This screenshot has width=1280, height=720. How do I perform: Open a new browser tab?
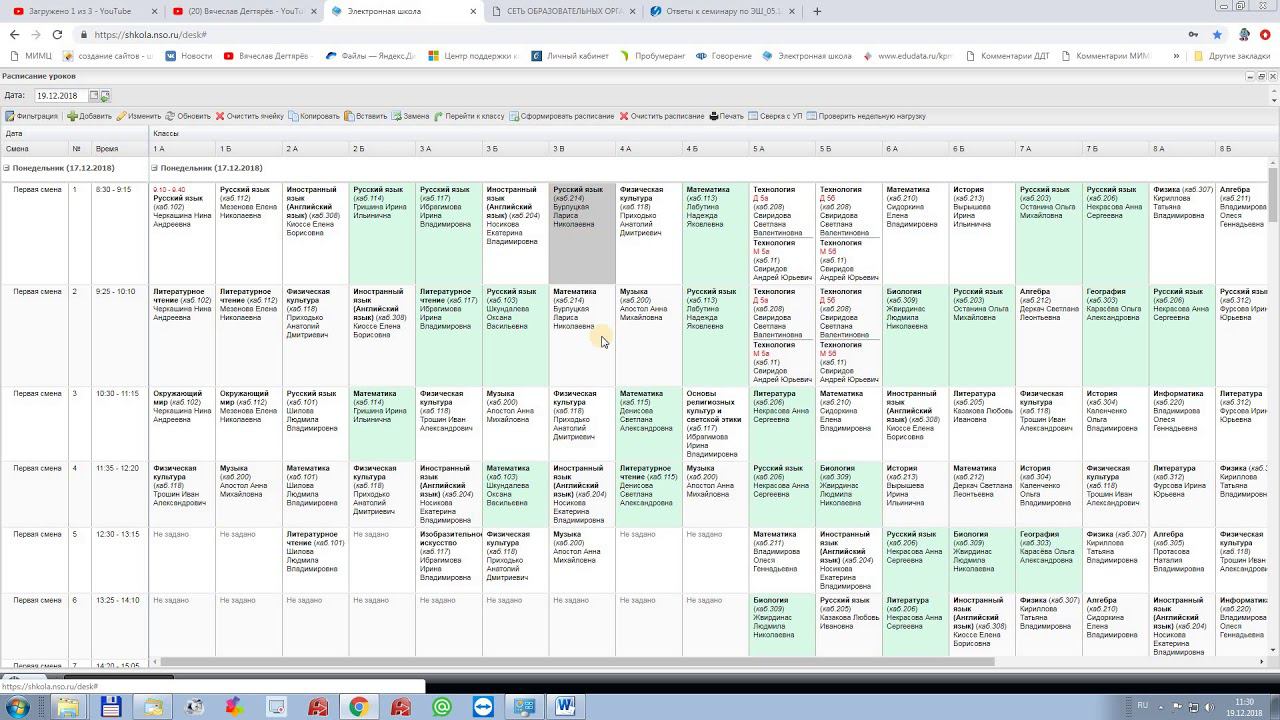(817, 11)
